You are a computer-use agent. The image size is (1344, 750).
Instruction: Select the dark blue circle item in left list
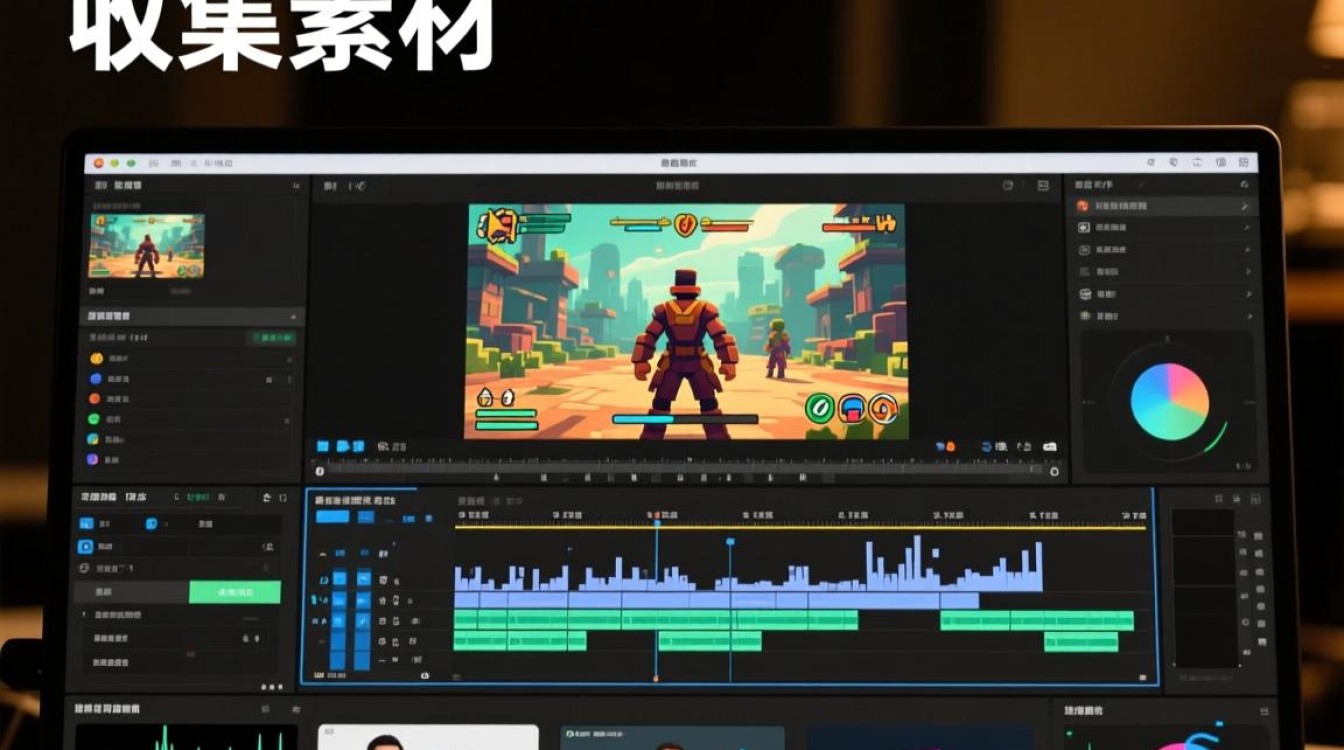click(x=96, y=380)
